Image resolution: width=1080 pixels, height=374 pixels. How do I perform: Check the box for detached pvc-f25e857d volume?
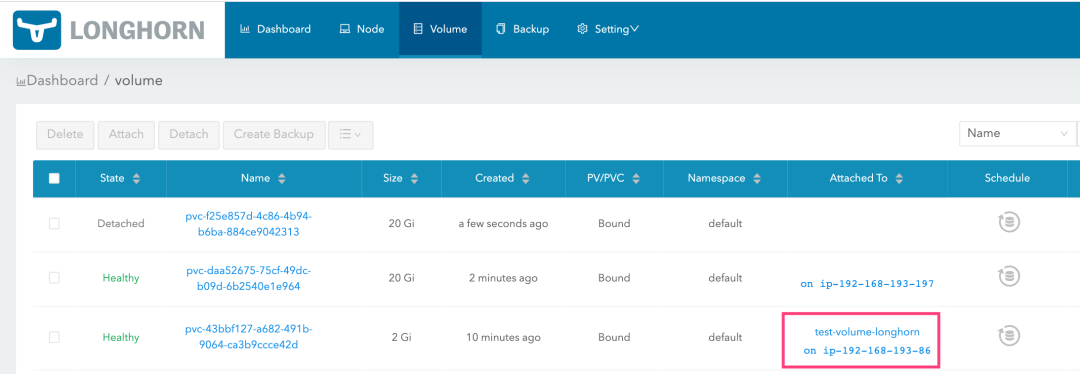coord(54,223)
